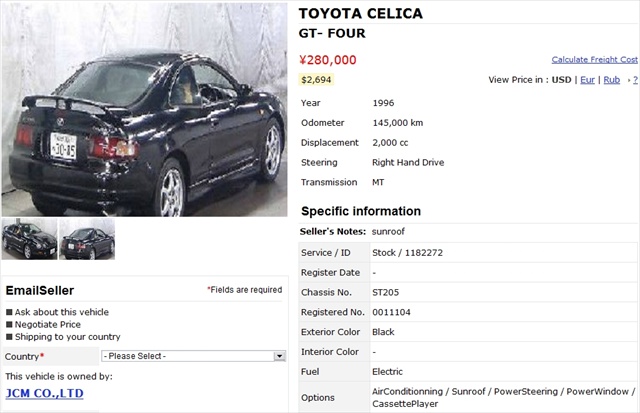This screenshot has height=413, width=640.
Task: Switch price currency to Rub
Action: (x=611, y=79)
